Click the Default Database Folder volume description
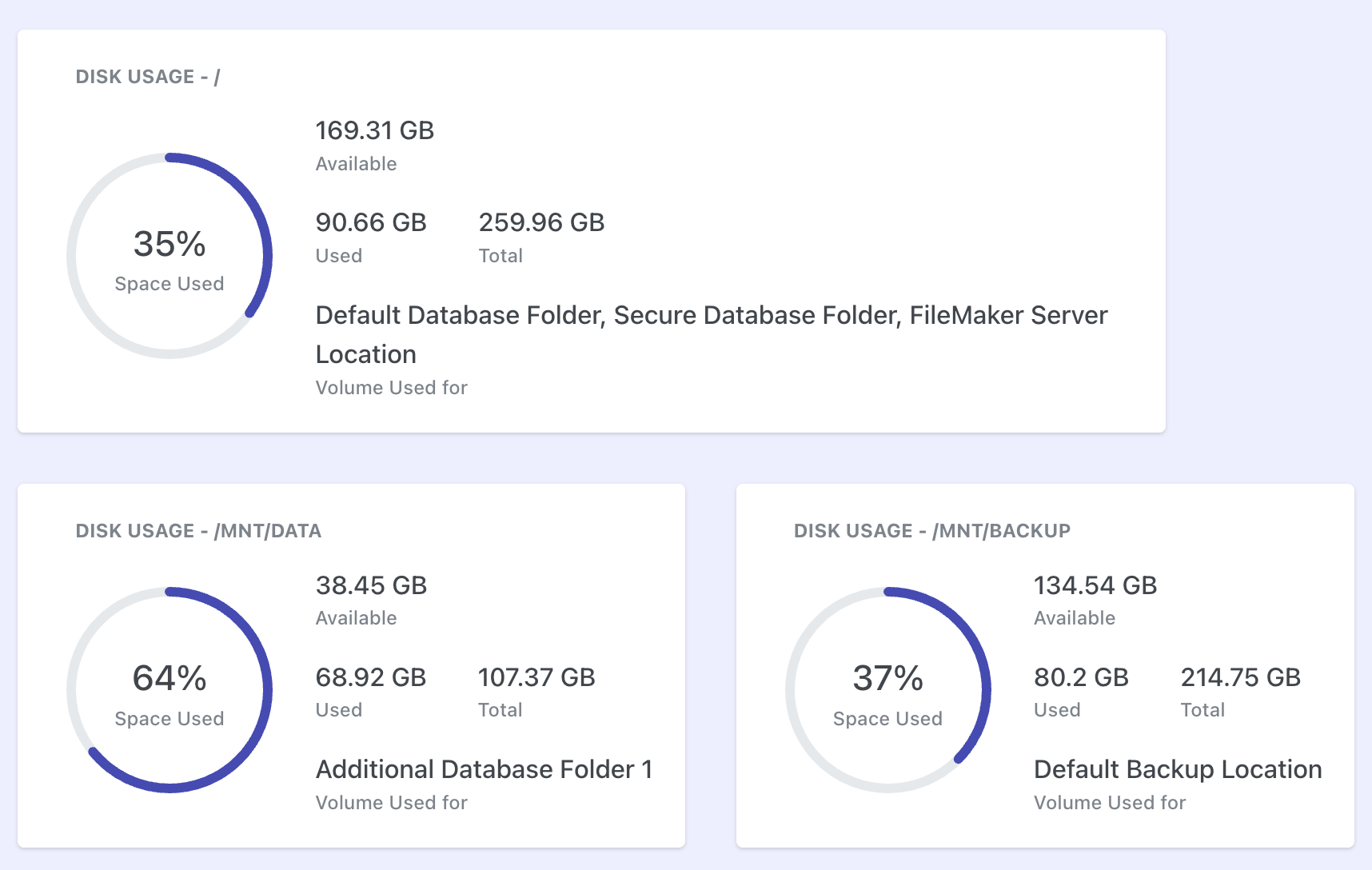The height and width of the screenshot is (870, 1372). tap(711, 334)
